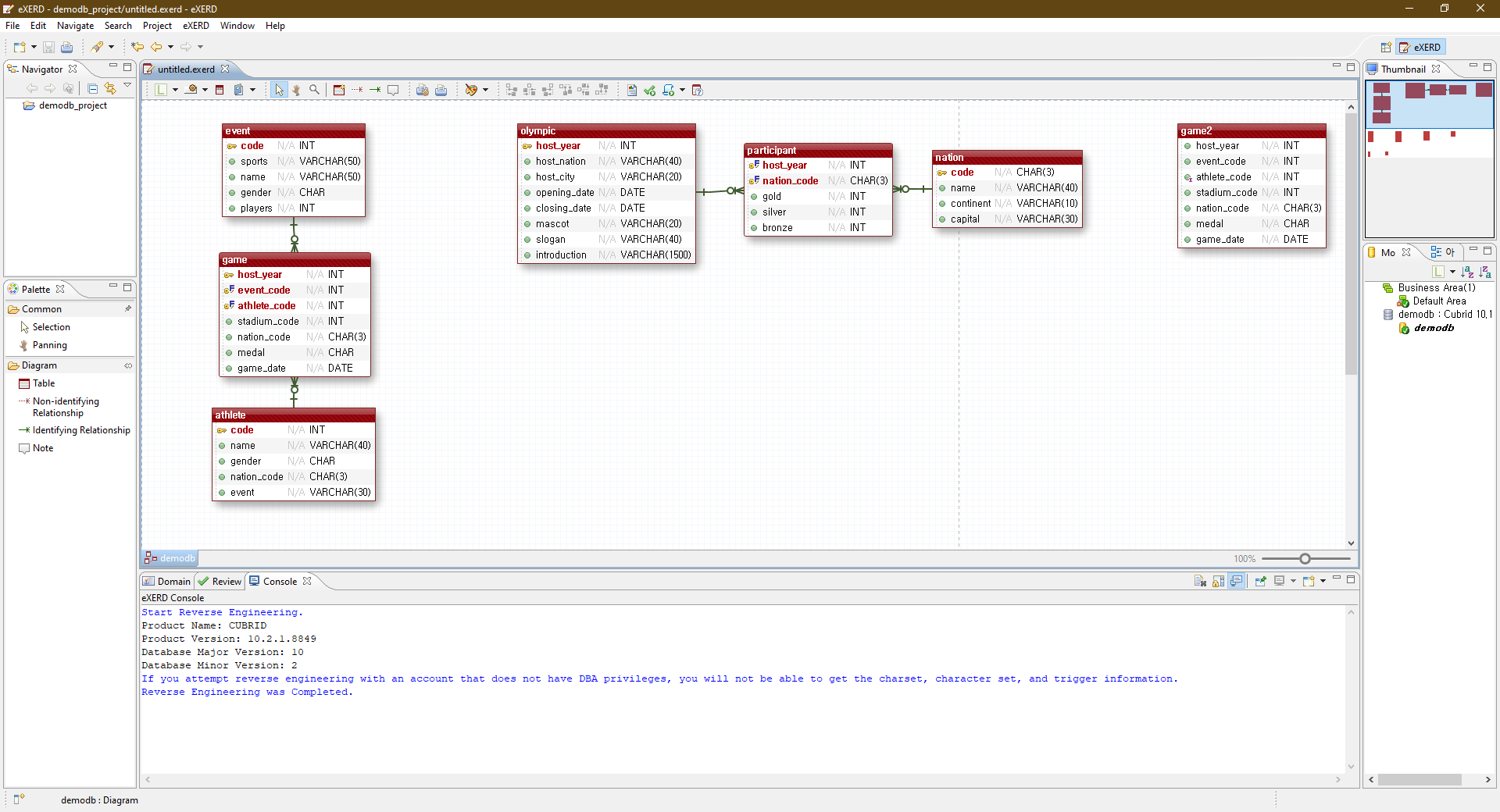Click the new table icon in diagram toolbar
Viewport: 1500px width, 812px height.
click(338, 90)
